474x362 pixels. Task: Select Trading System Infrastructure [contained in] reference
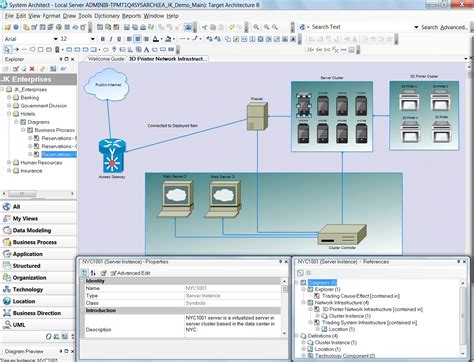369,323
